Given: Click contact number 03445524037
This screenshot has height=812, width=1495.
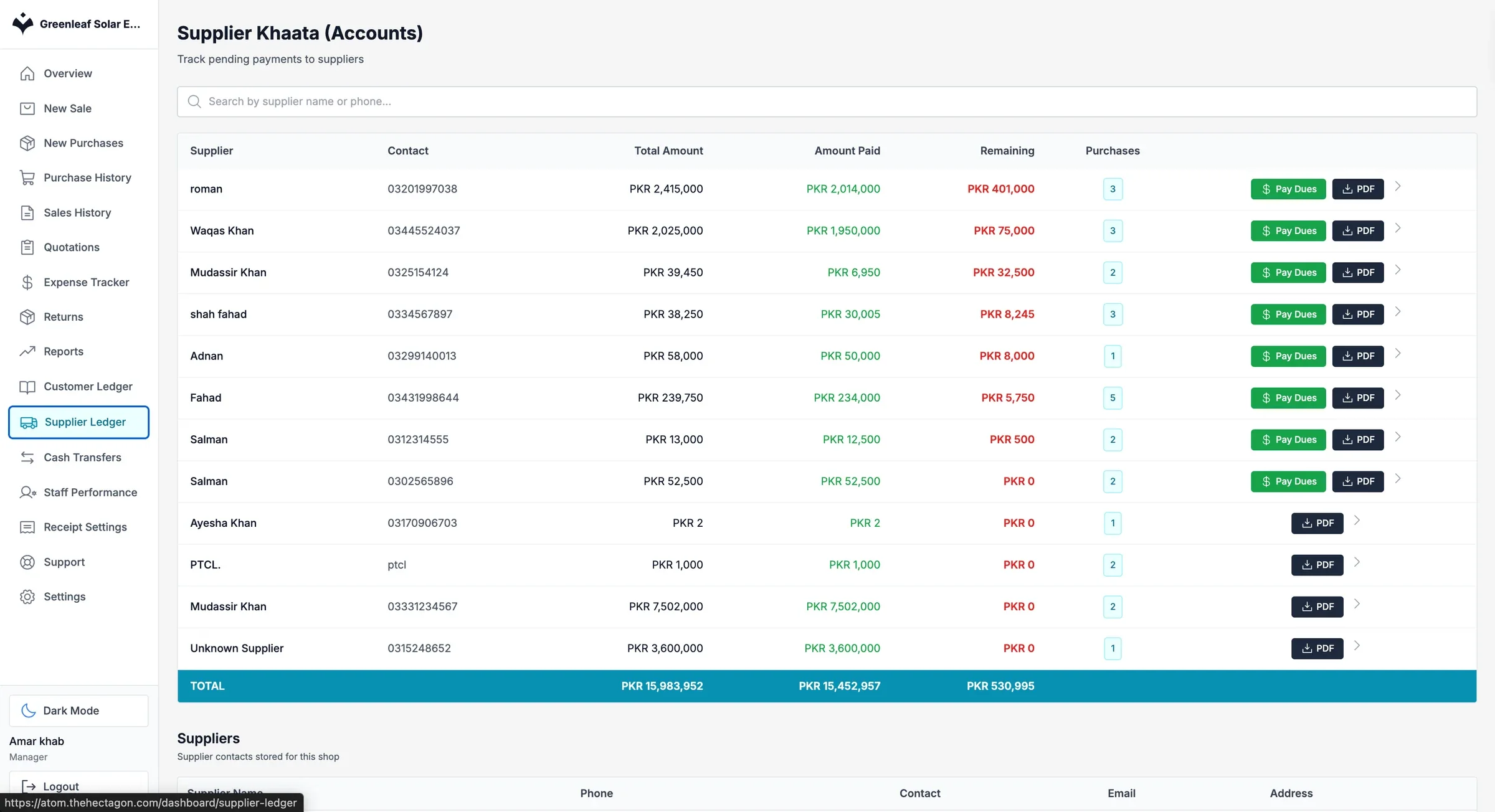Looking at the screenshot, I should click(424, 230).
